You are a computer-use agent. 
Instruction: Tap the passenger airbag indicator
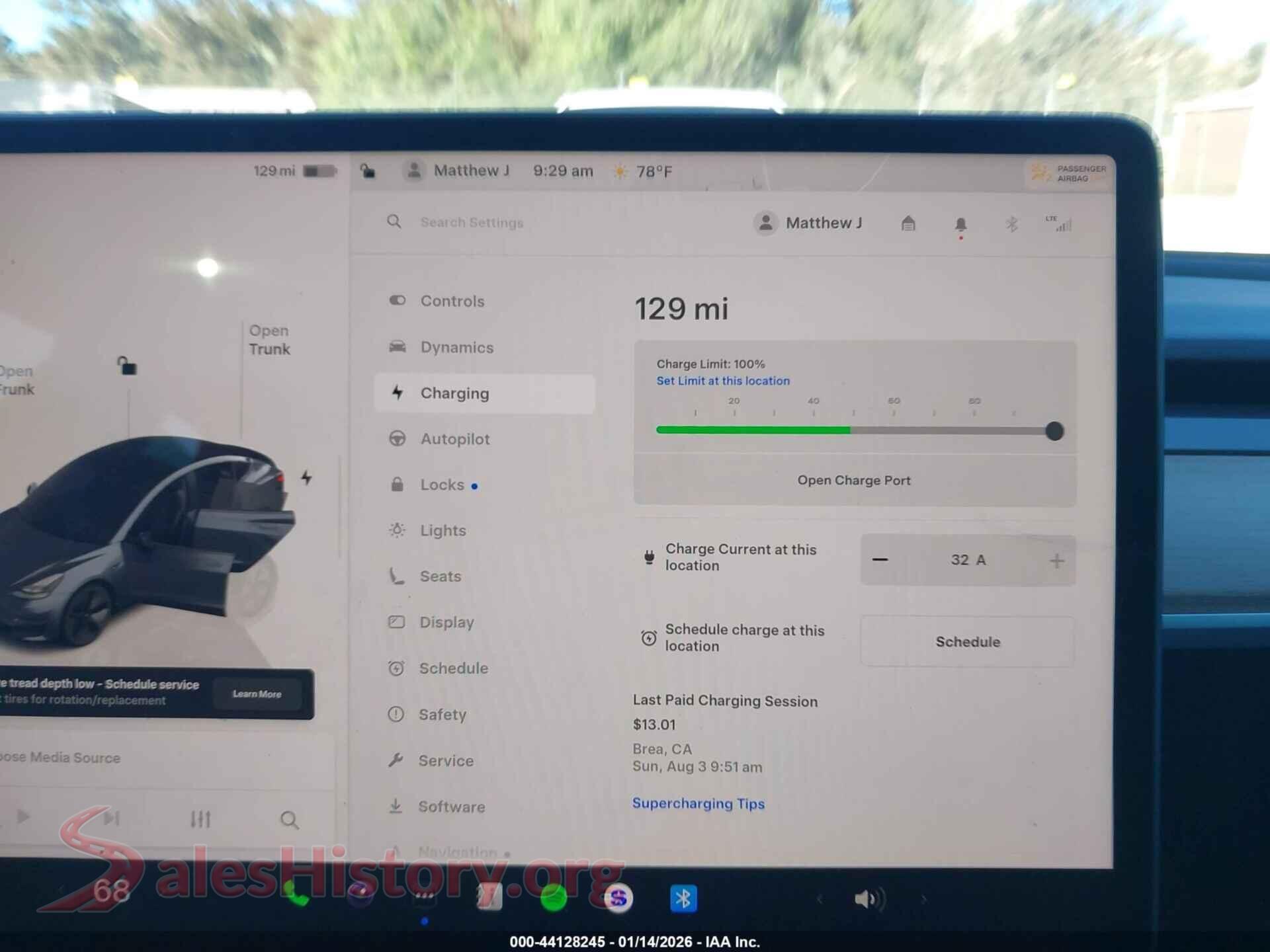[x=1069, y=173]
